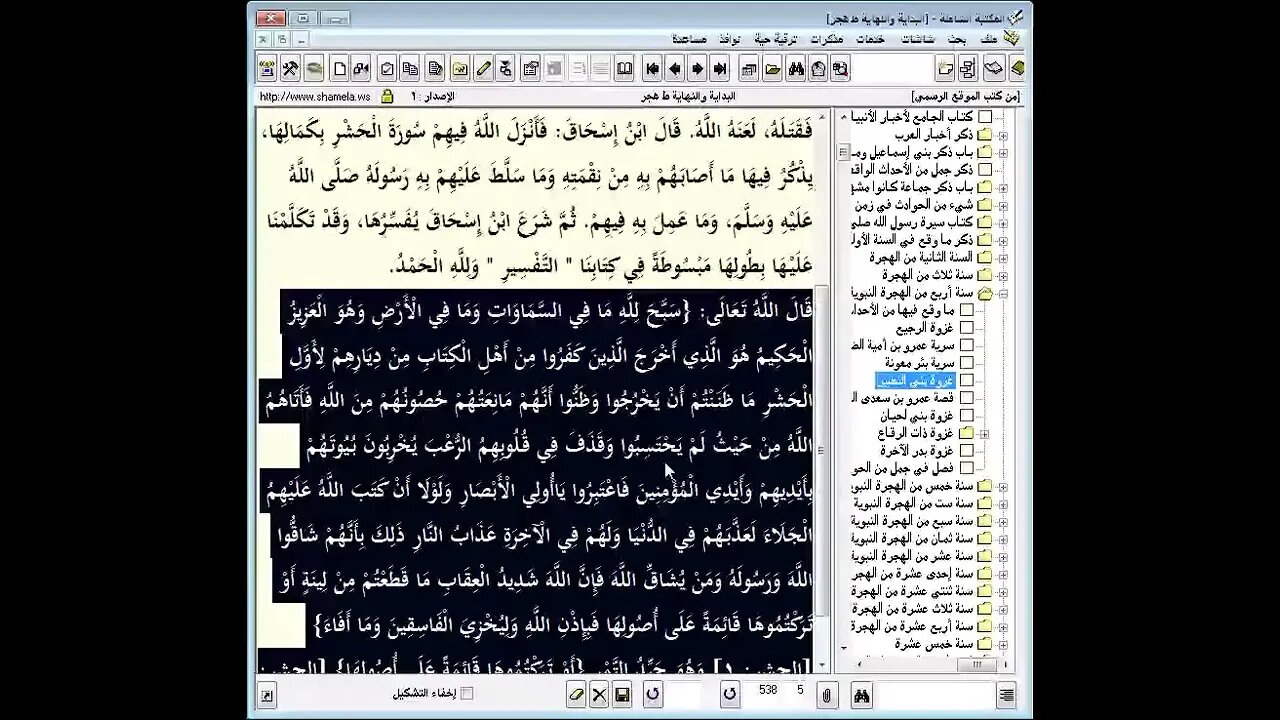Click the open gray book toolbar icon
This screenshot has height=720, width=1280.
(x=993, y=69)
